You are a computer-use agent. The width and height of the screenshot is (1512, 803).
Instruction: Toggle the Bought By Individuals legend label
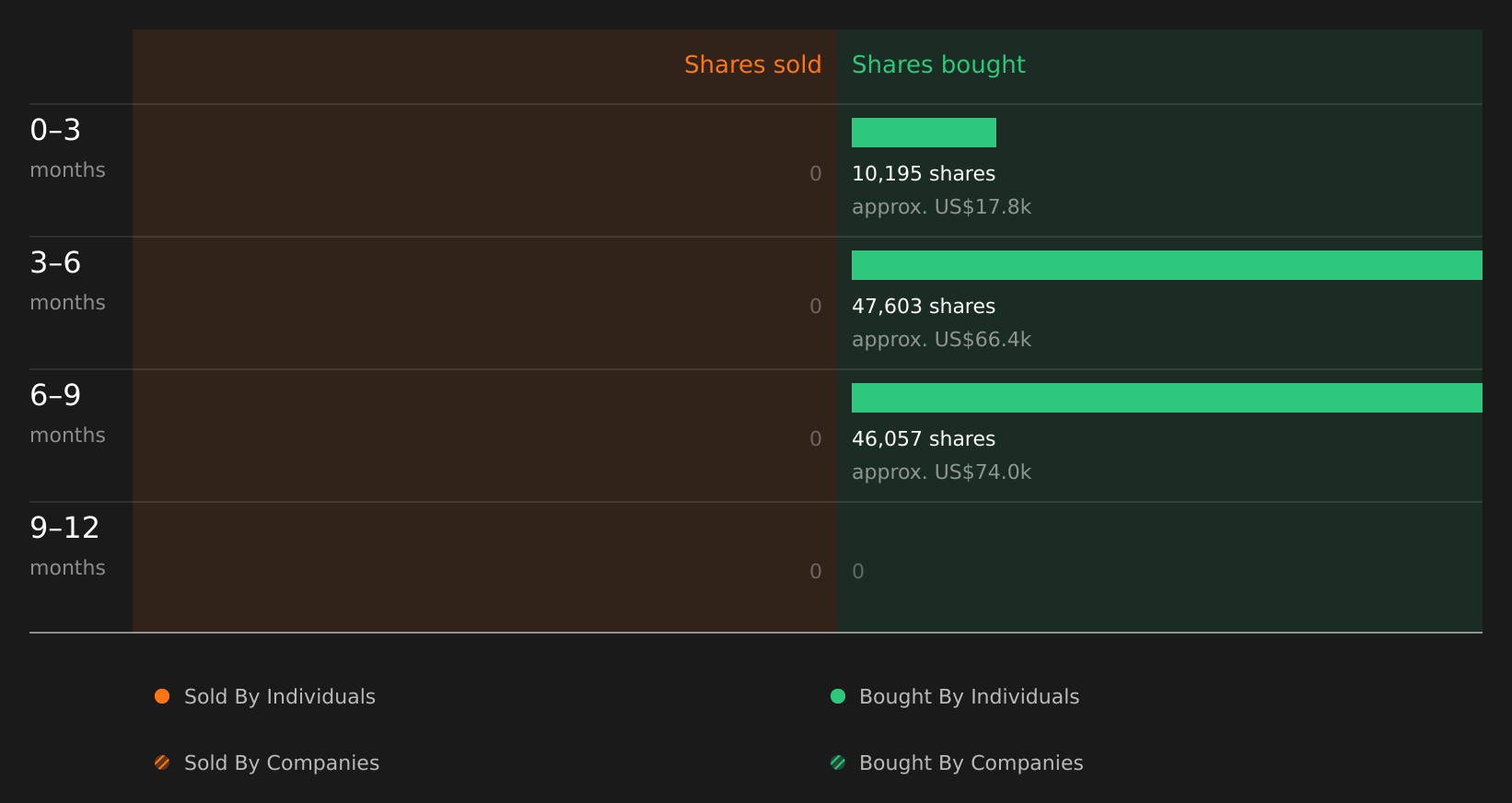click(969, 697)
